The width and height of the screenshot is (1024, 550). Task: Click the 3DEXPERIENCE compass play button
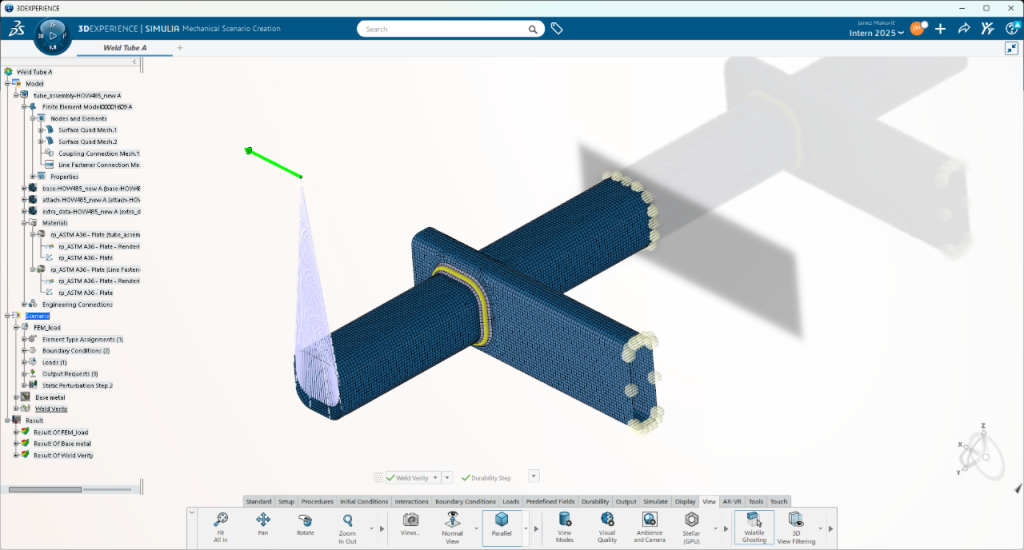52,35
